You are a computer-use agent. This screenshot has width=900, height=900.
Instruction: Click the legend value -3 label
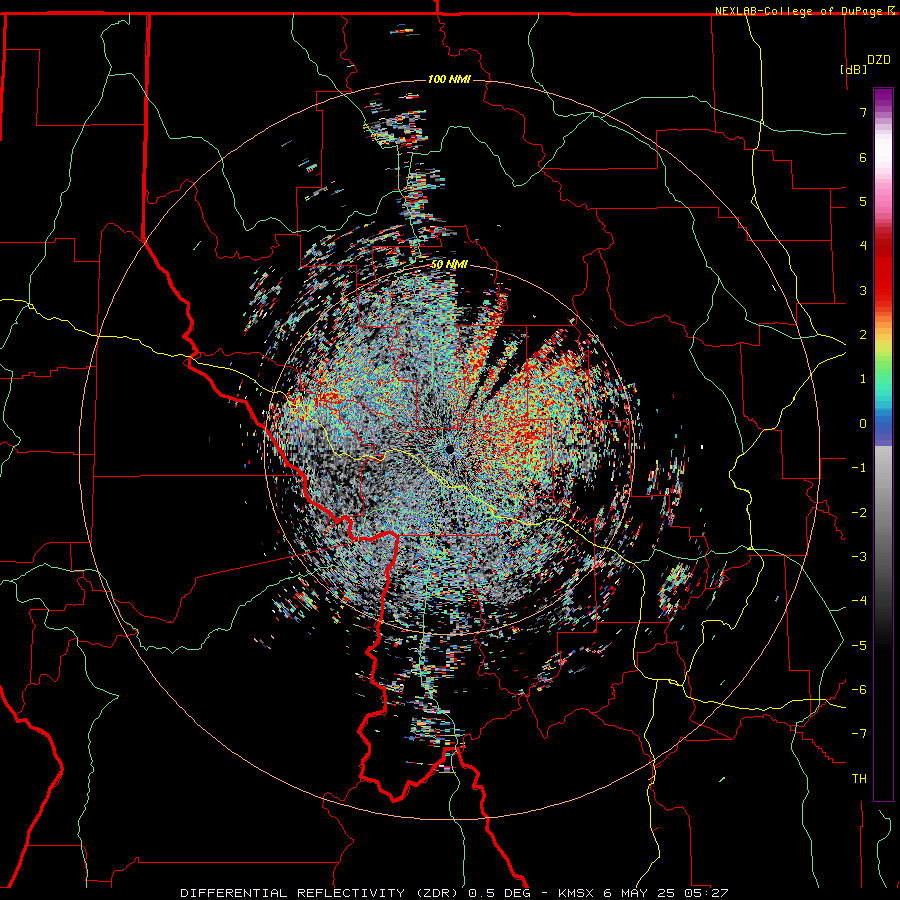point(859,557)
